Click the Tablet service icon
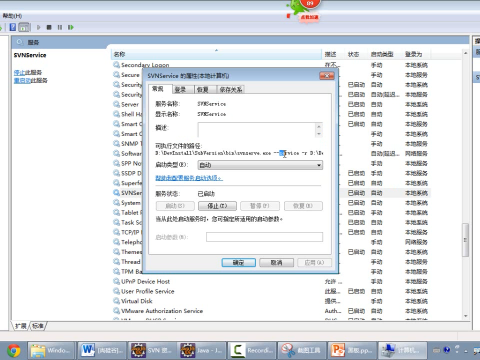480x360 pixels. pos(116,212)
